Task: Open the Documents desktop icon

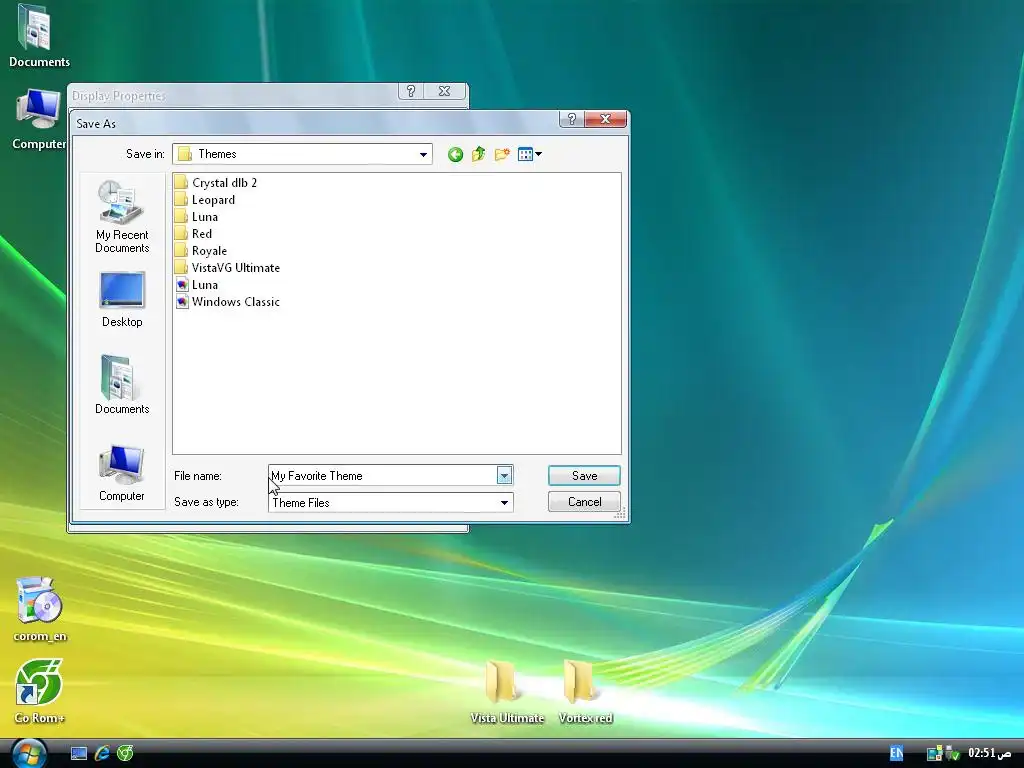Action: coord(39,36)
